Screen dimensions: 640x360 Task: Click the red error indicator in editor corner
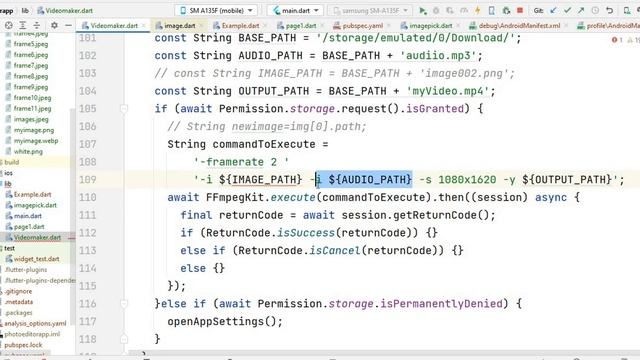tap(617, 40)
